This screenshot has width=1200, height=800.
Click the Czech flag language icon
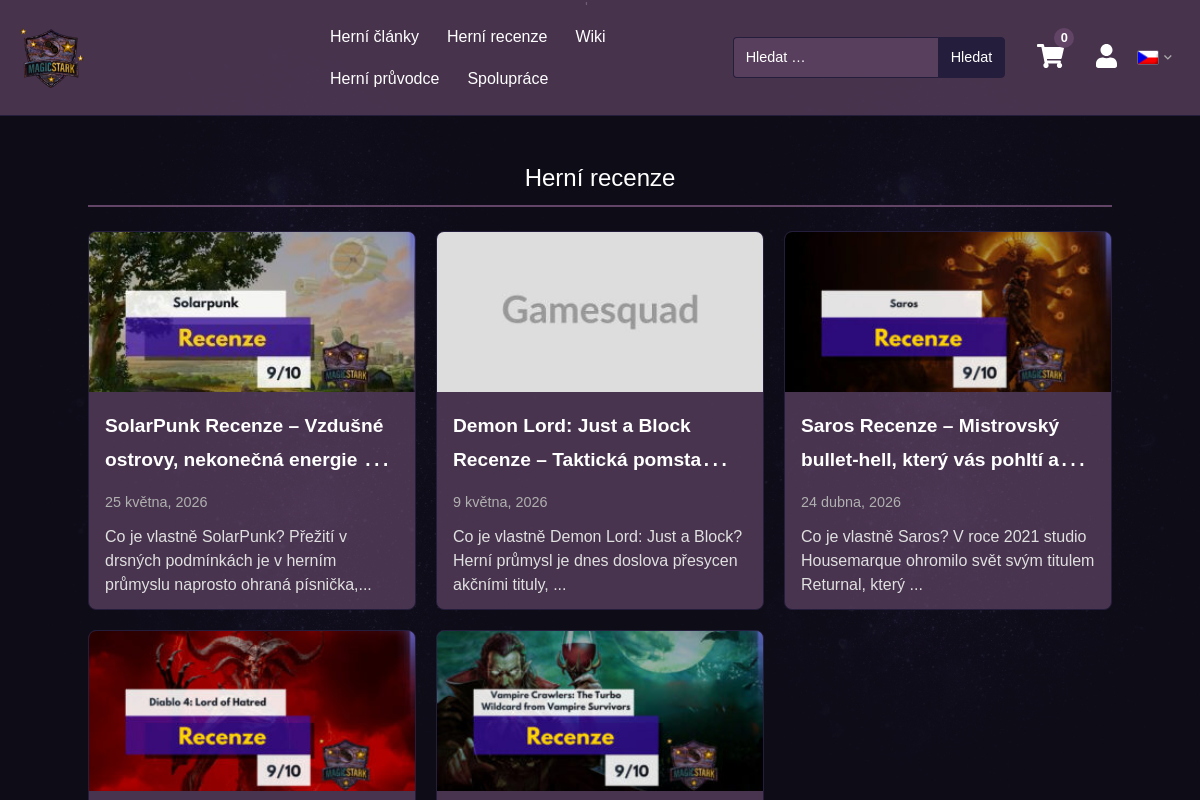pyautogui.click(x=1148, y=57)
